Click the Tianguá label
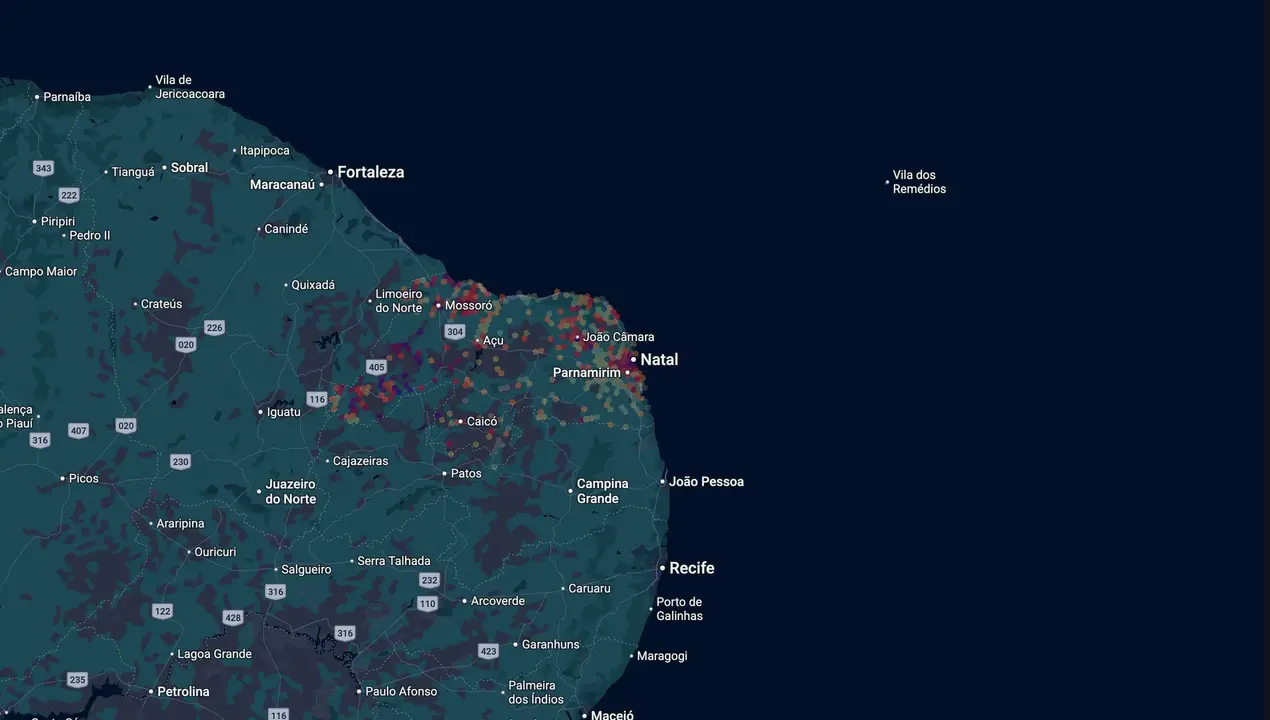This screenshot has width=1270, height=720. (x=133, y=172)
